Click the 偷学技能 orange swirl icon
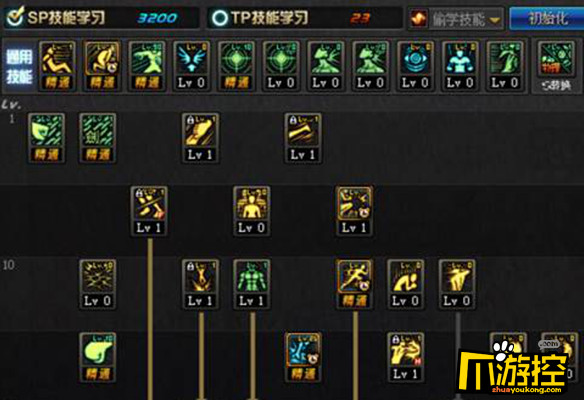Viewport: 584px width, 400px height. 418,18
